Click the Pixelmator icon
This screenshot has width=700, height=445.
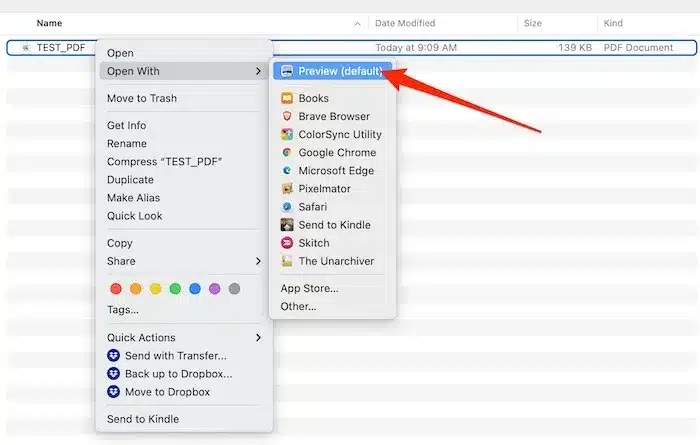287,189
